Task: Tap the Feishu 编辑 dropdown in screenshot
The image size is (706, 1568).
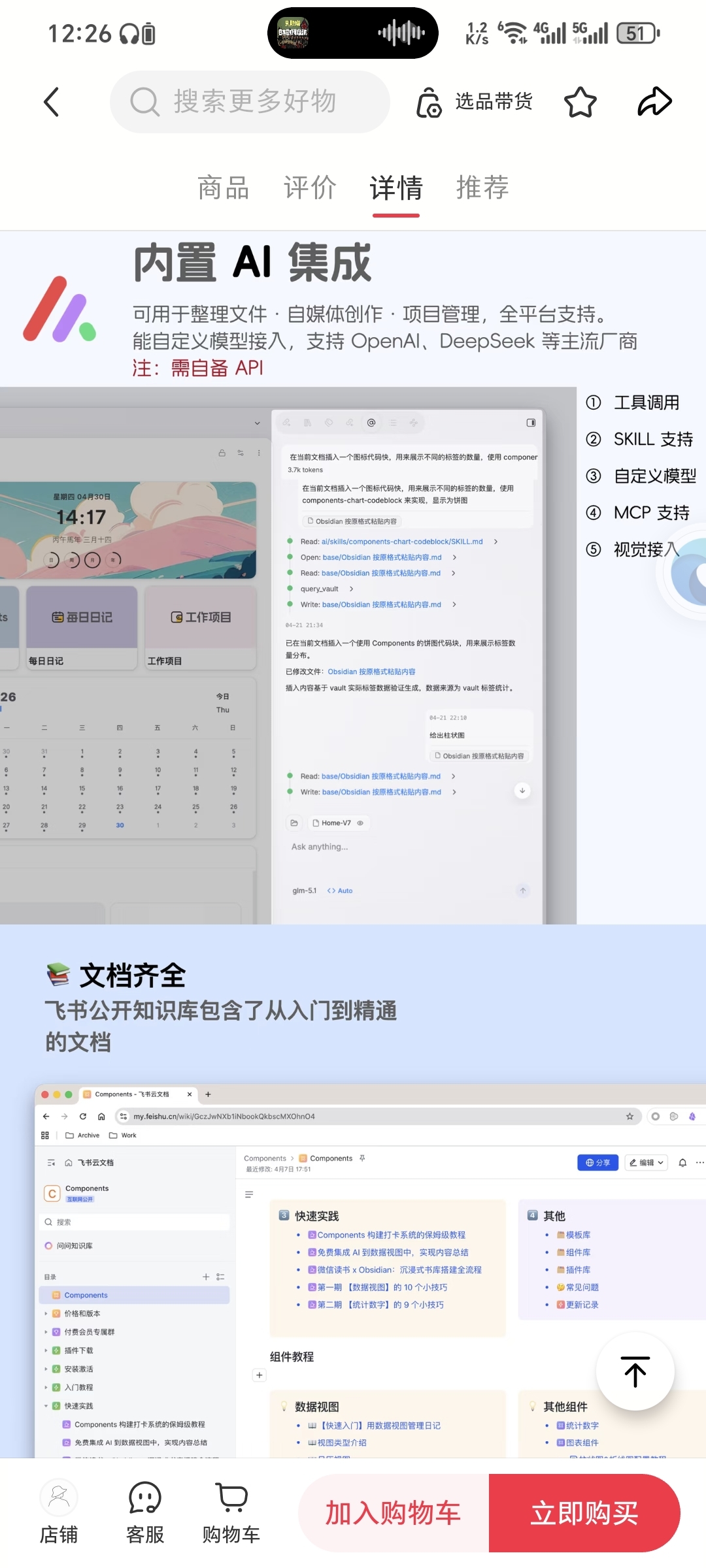Action: pos(647,1163)
